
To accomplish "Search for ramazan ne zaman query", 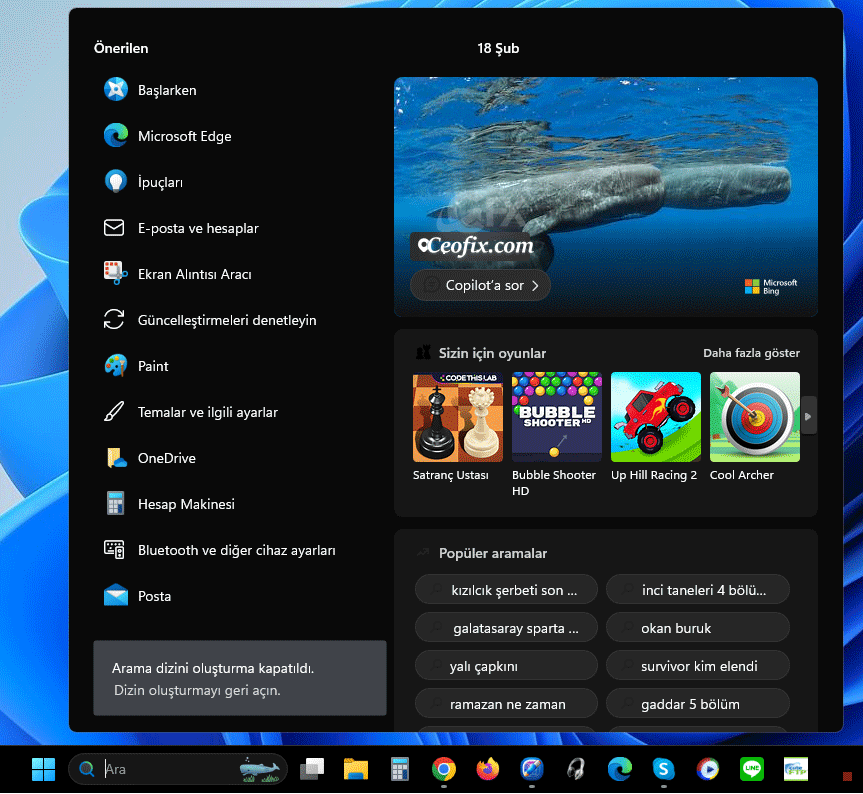I will 506,703.
